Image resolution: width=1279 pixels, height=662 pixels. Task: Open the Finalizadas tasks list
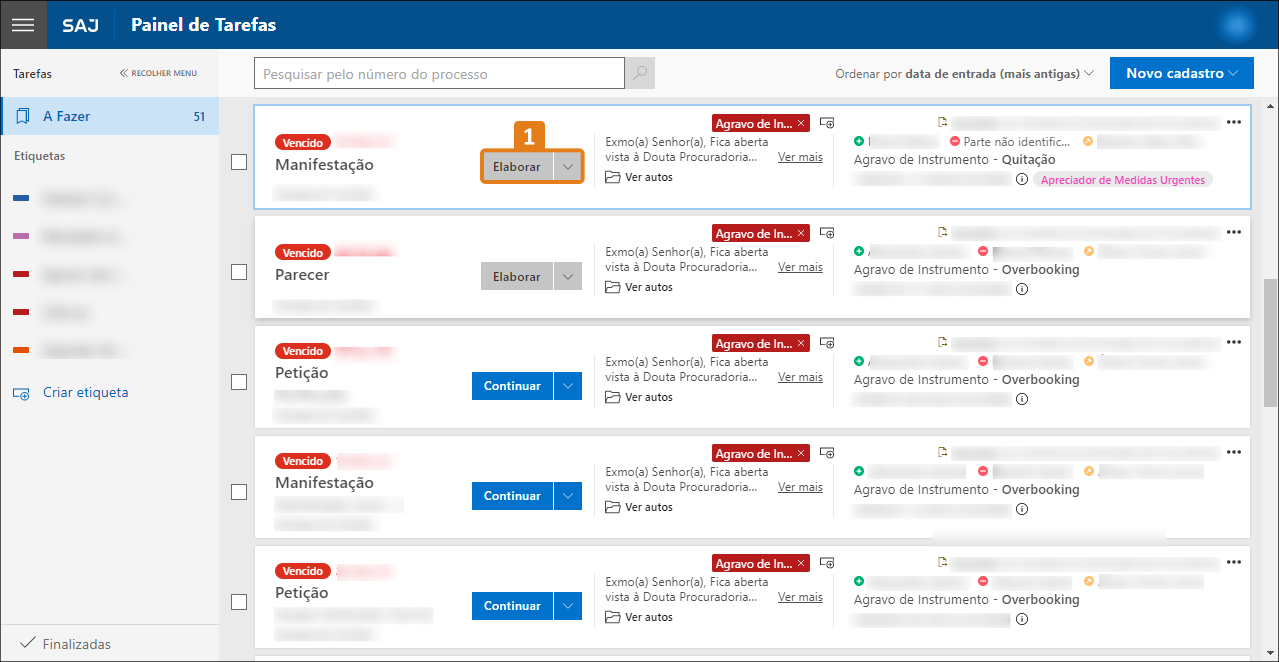click(x=66, y=644)
